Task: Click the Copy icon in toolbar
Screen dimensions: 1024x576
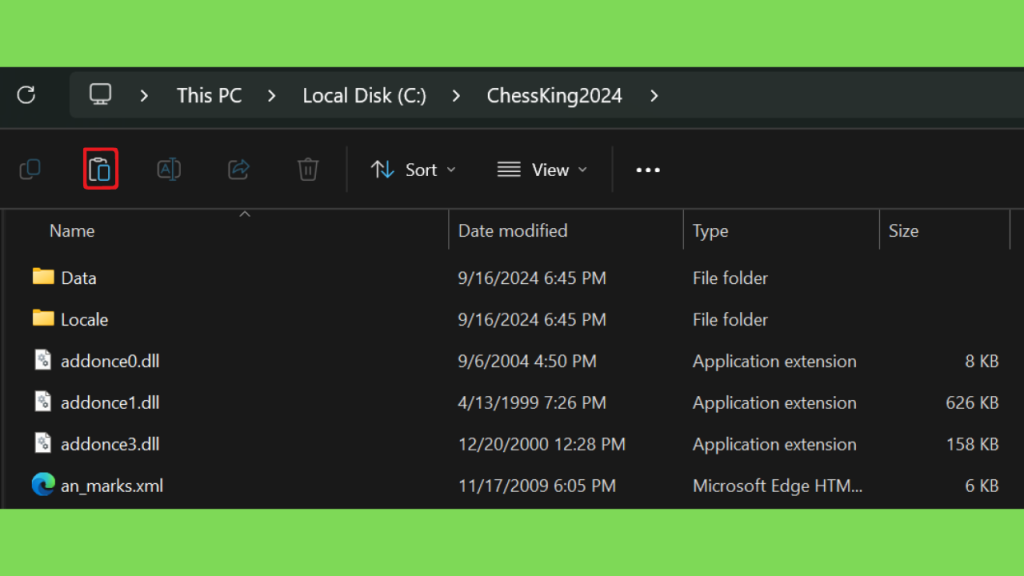Action: click(x=30, y=170)
